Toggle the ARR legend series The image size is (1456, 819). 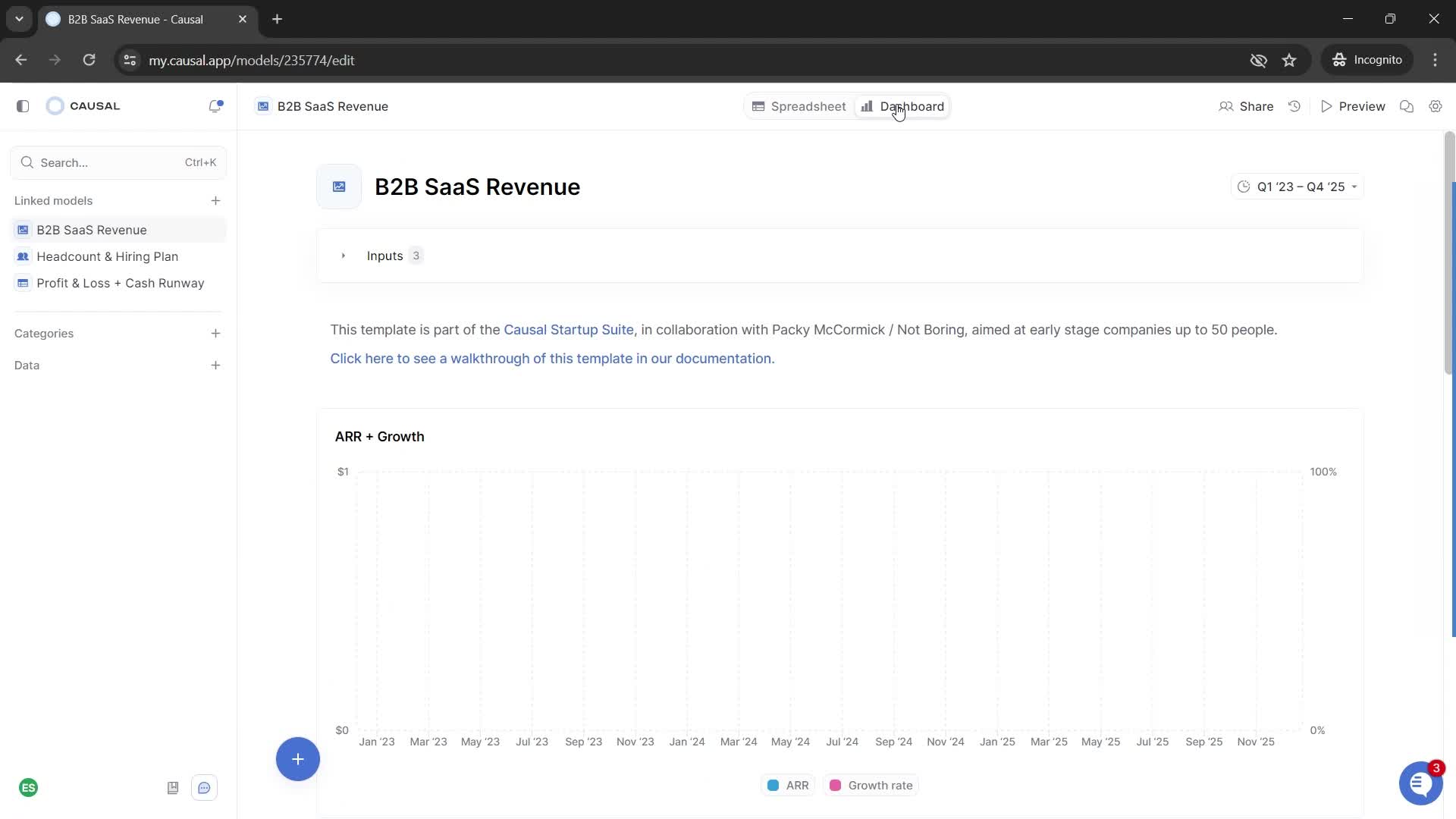tap(788, 786)
